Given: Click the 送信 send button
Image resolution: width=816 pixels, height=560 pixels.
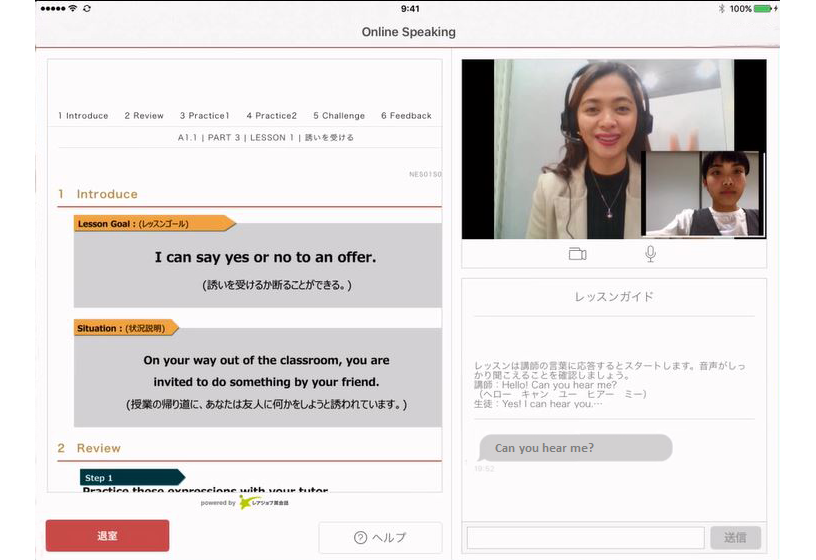Looking at the screenshot, I should pyautogui.click(x=735, y=537).
